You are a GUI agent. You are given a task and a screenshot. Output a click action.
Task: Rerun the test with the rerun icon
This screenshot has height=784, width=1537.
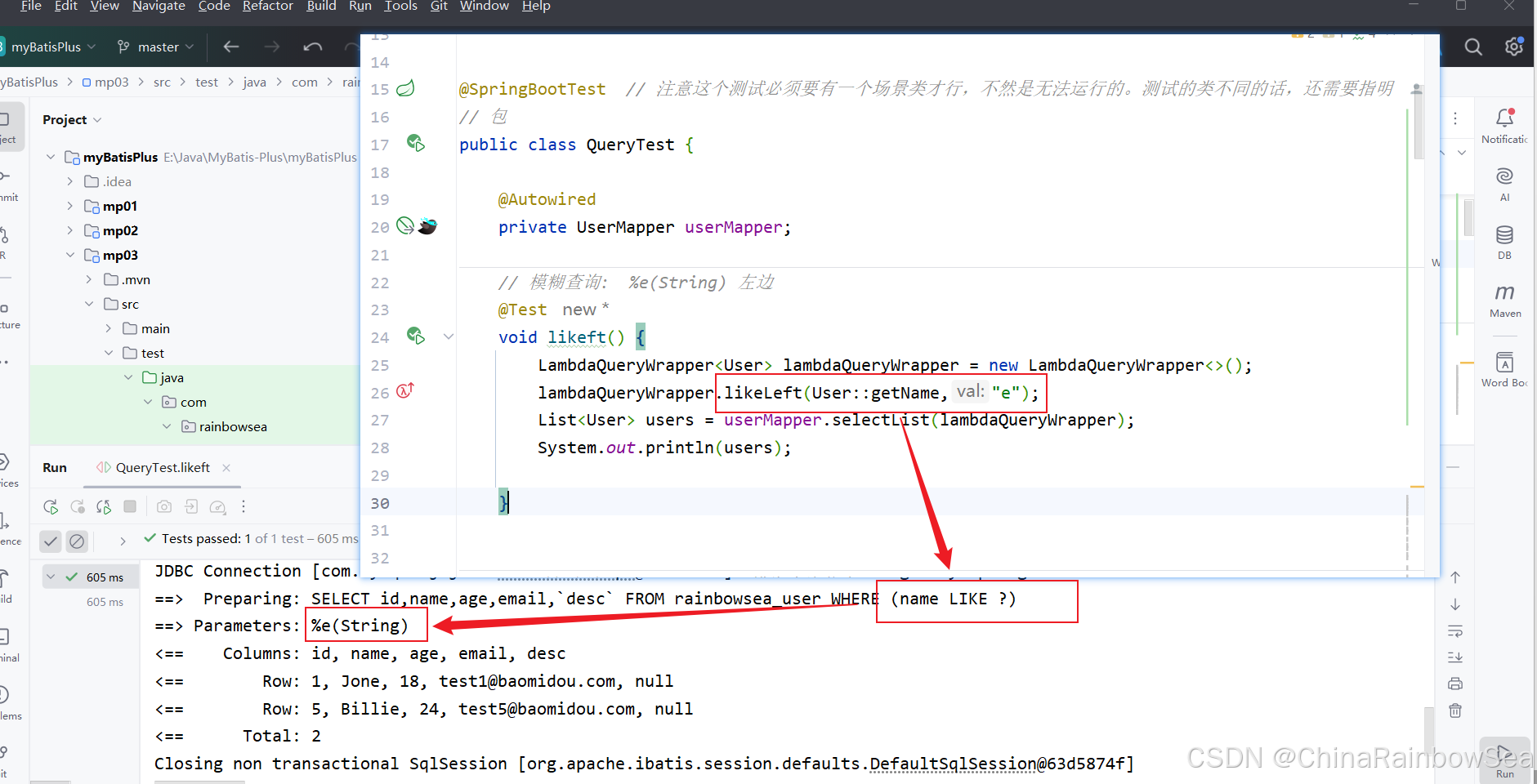pyautogui.click(x=51, y=506)
